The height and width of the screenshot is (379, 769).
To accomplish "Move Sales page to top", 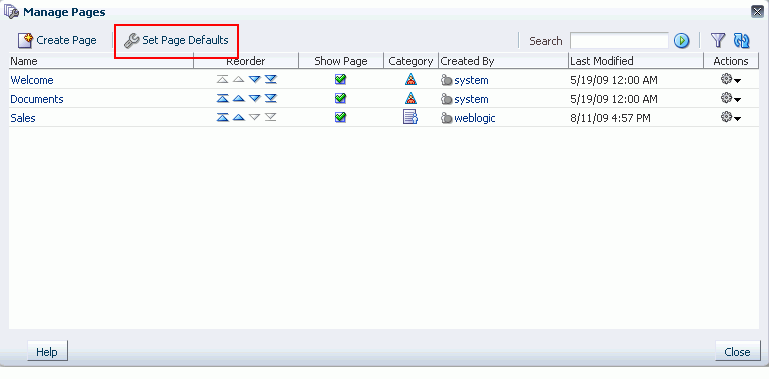I will tap(223, 118).
